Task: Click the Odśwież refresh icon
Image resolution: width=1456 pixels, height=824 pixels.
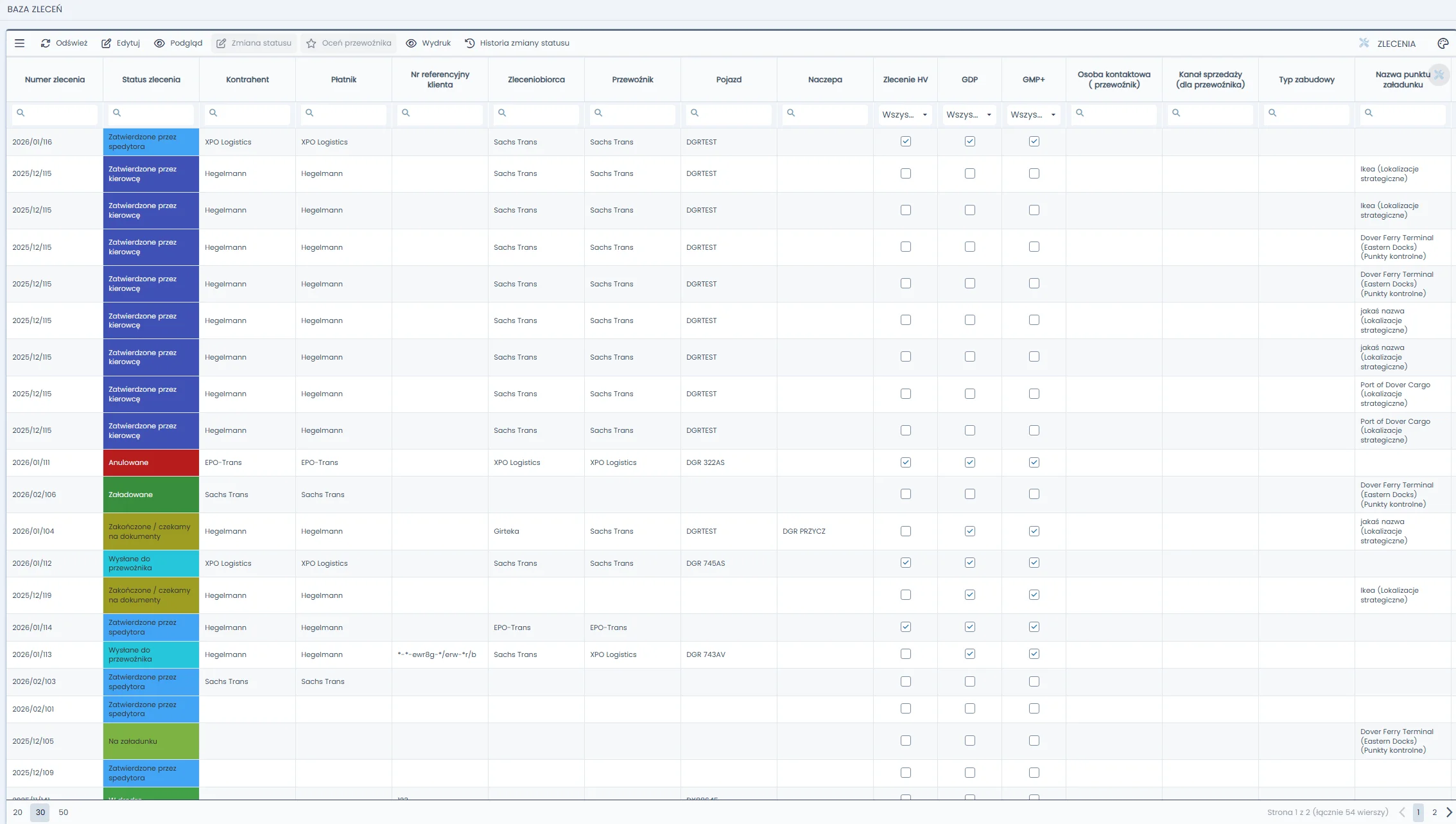Action: (46, 43)
